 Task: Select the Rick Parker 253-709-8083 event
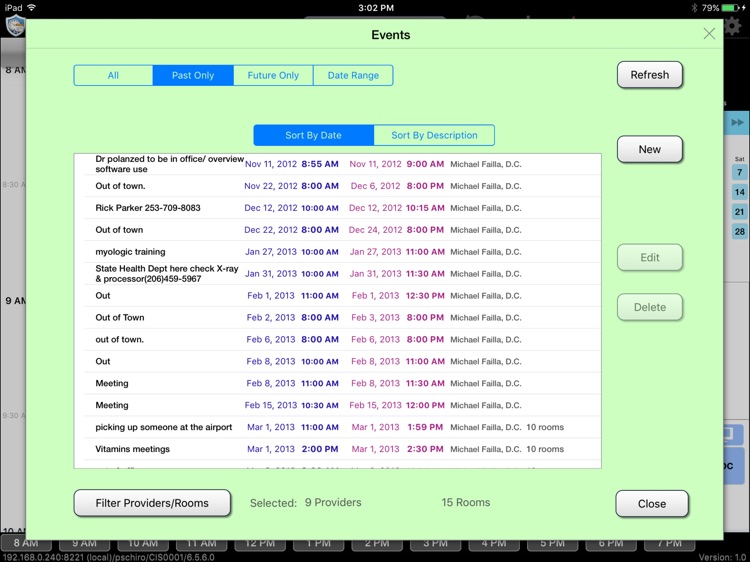(338, 208)
